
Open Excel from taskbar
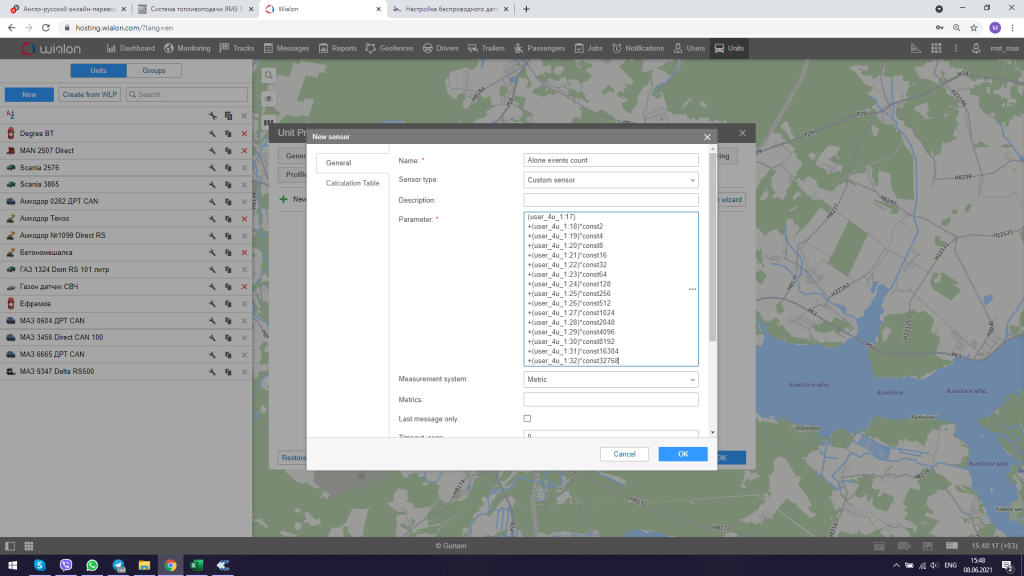pyautogui.click(x=197, y=565)
